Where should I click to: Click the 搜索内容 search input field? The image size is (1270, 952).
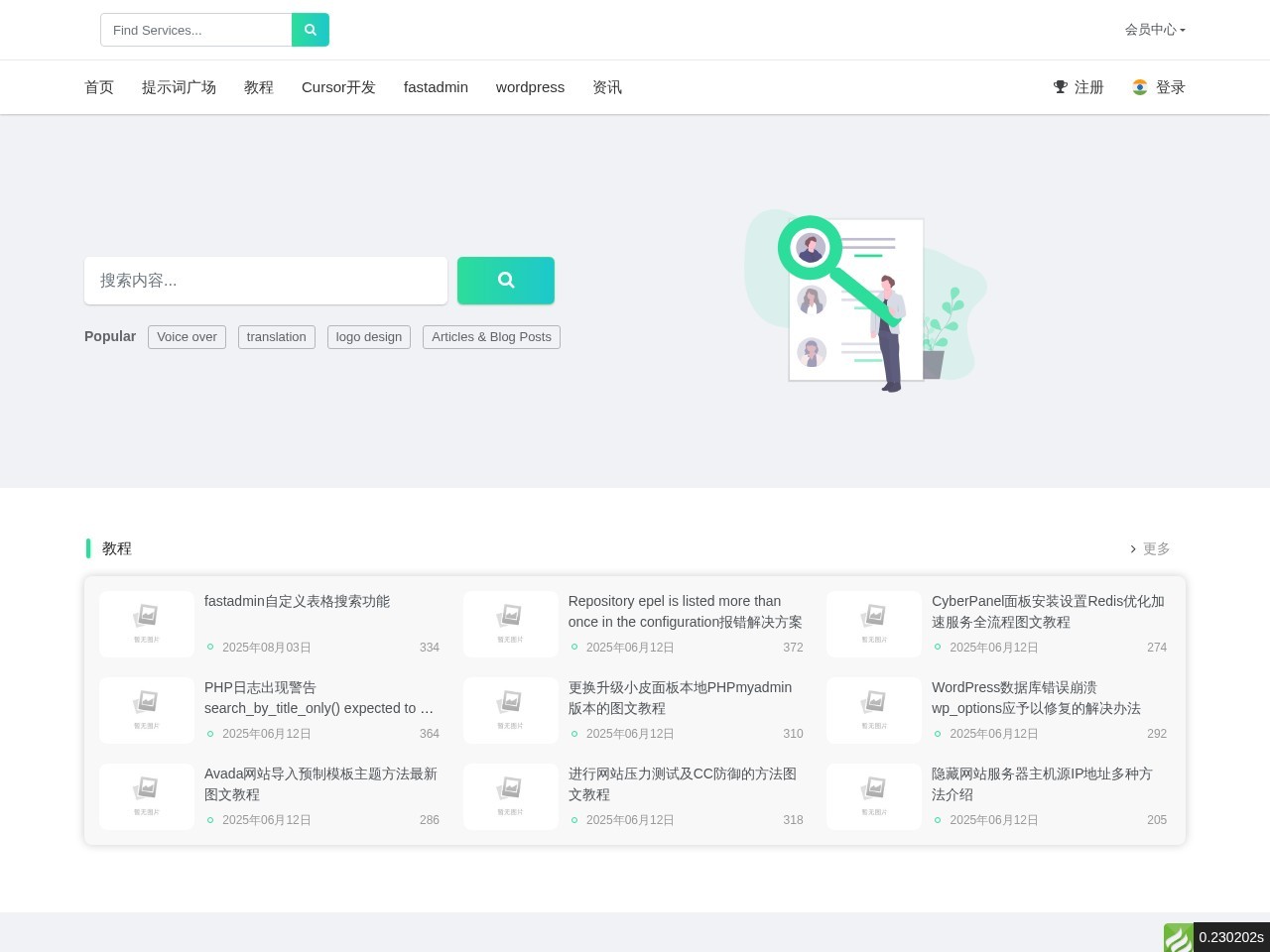click(266, 281)
